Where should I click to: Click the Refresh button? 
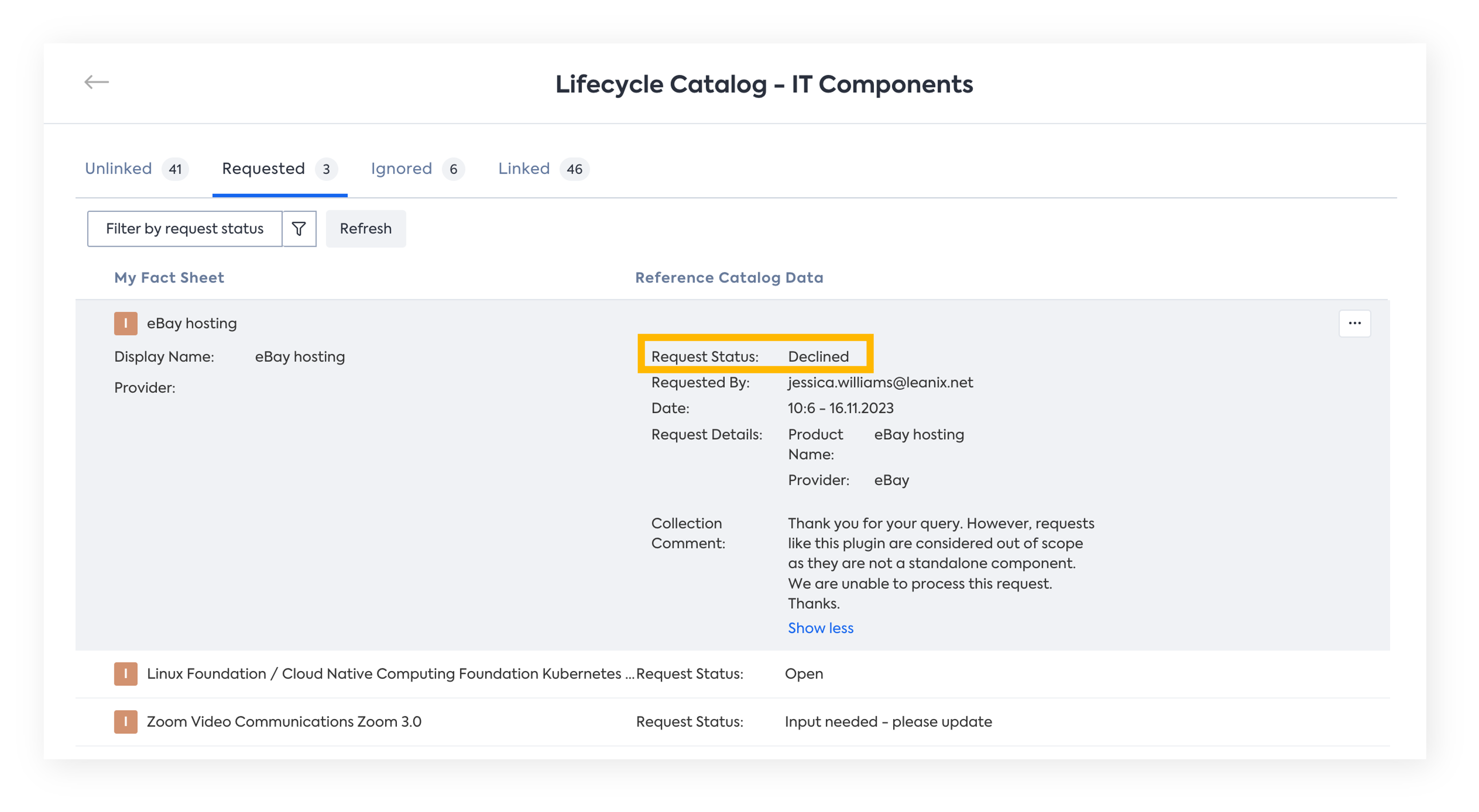366,229
